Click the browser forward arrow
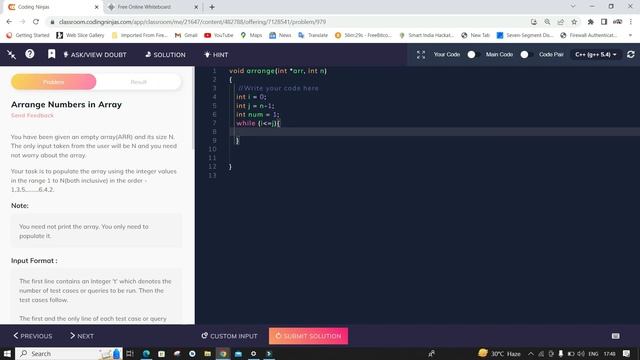Image resolution: width=640 pixels, height=360 pixels. 22,22
